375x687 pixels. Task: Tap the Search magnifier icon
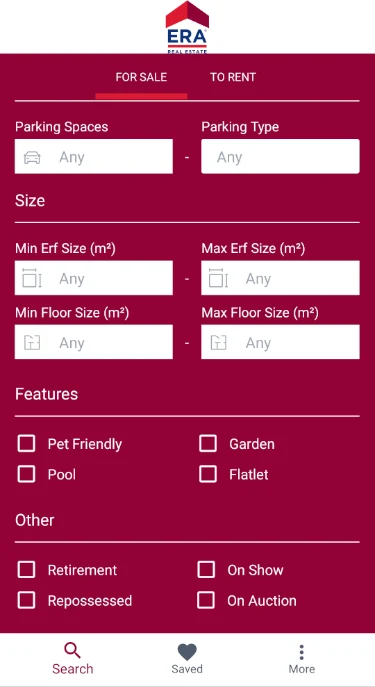[72, 651]
